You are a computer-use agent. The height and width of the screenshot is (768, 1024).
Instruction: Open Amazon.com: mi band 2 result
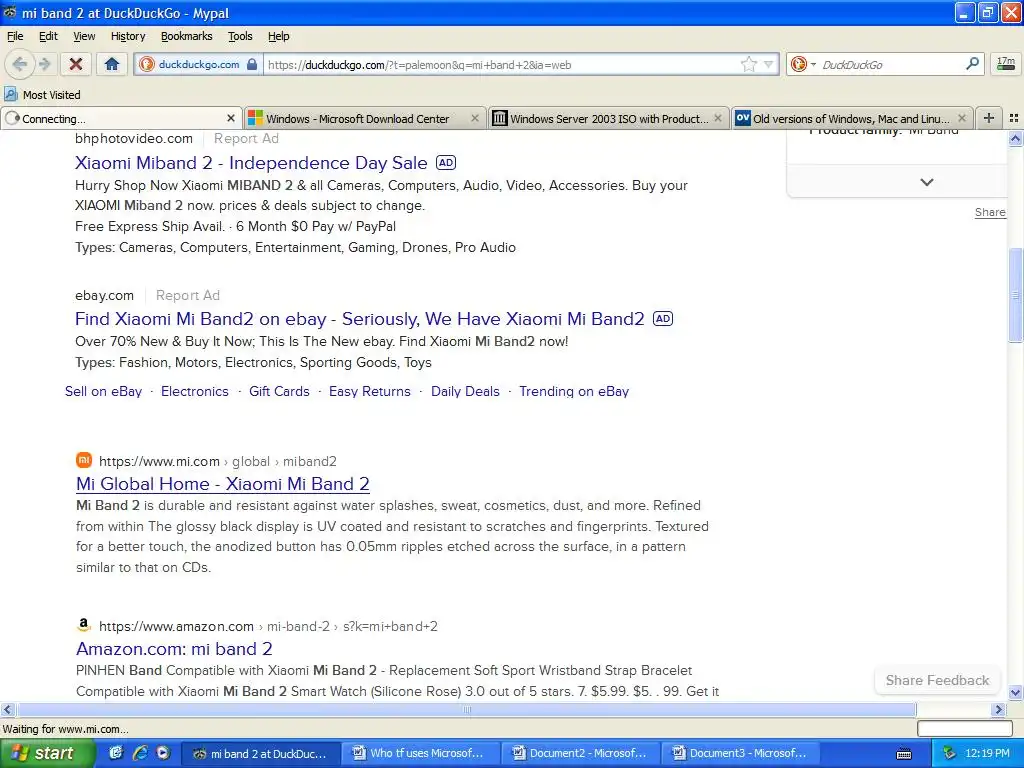(174, 648)
